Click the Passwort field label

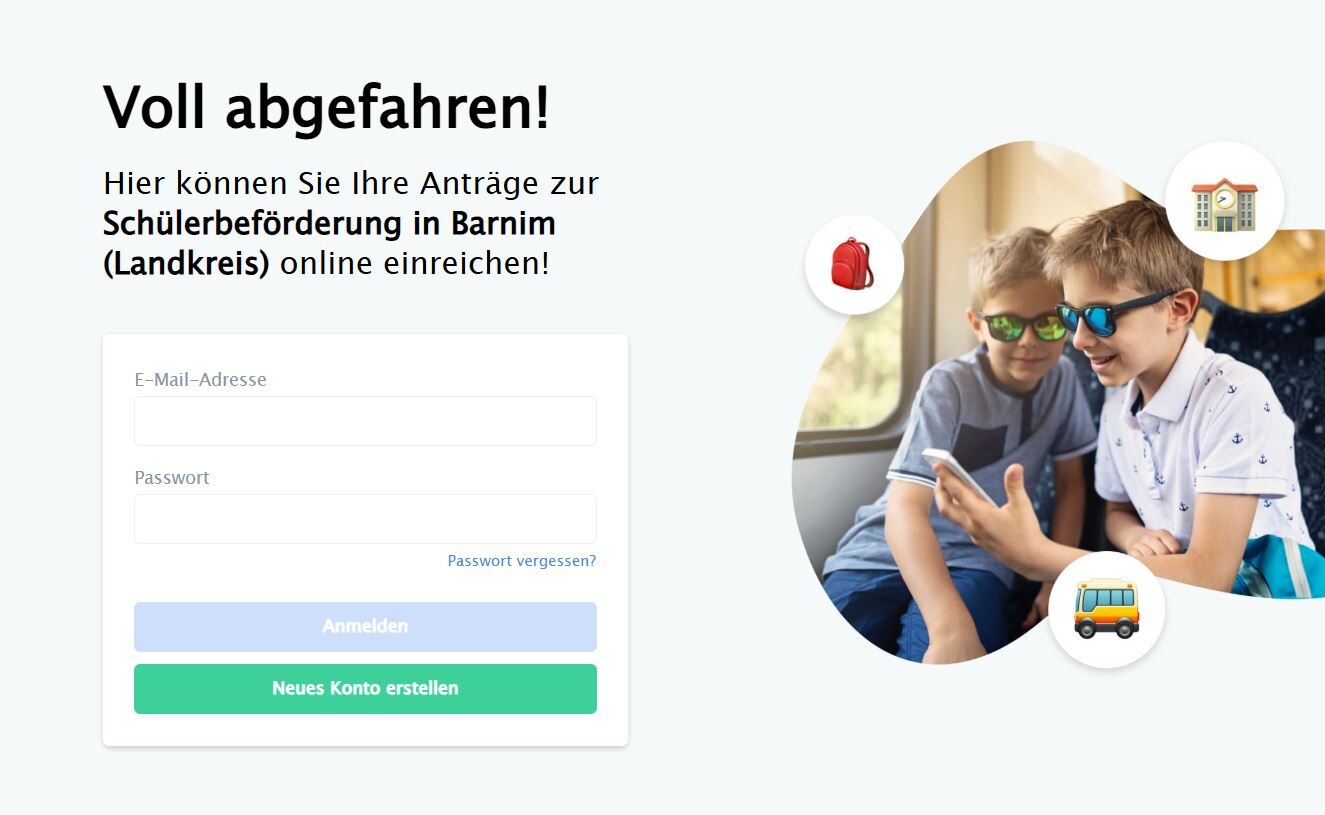[x=172, y=478]
